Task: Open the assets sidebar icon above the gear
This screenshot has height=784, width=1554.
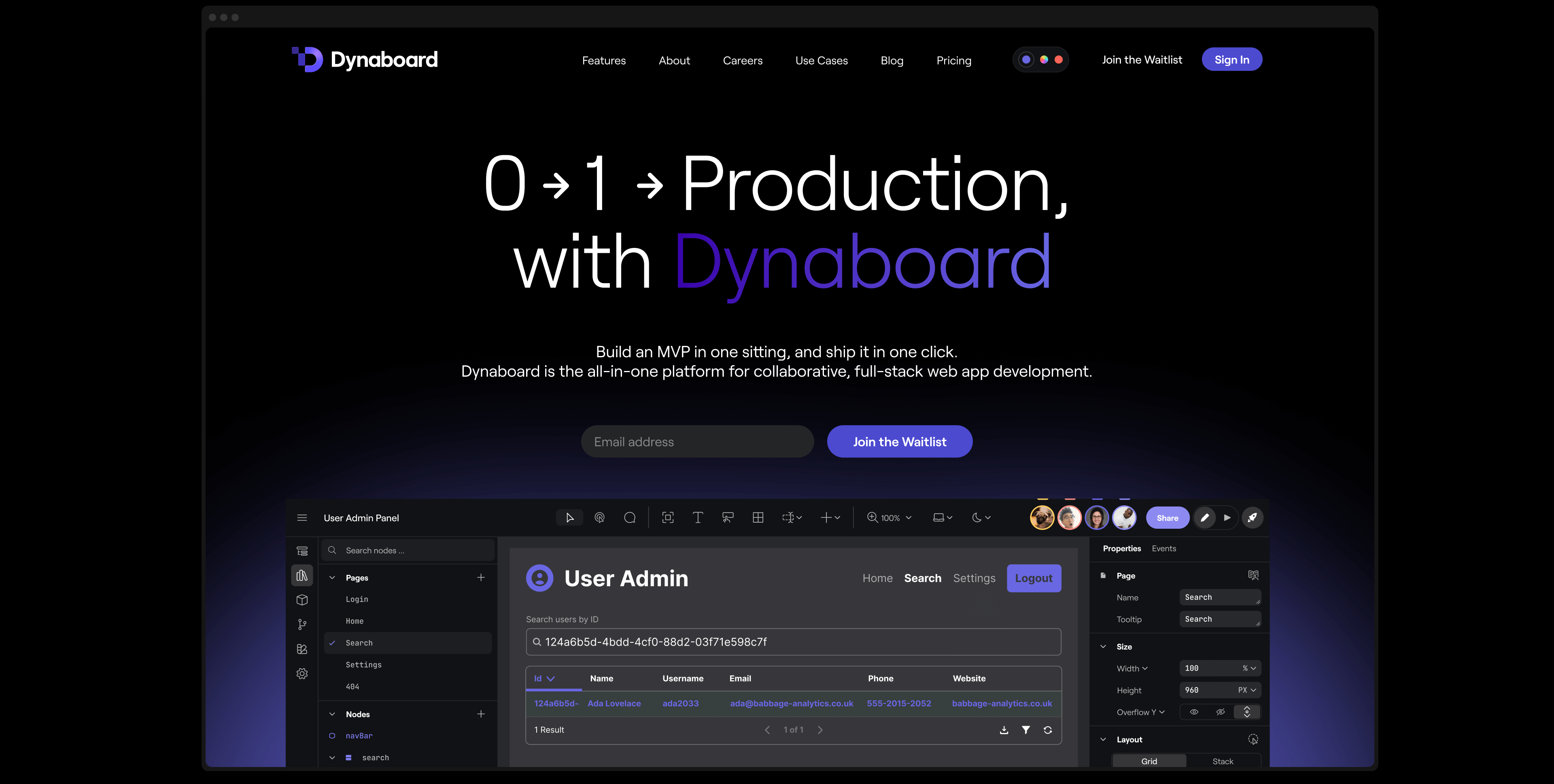Action: click(x=302, y=649)
